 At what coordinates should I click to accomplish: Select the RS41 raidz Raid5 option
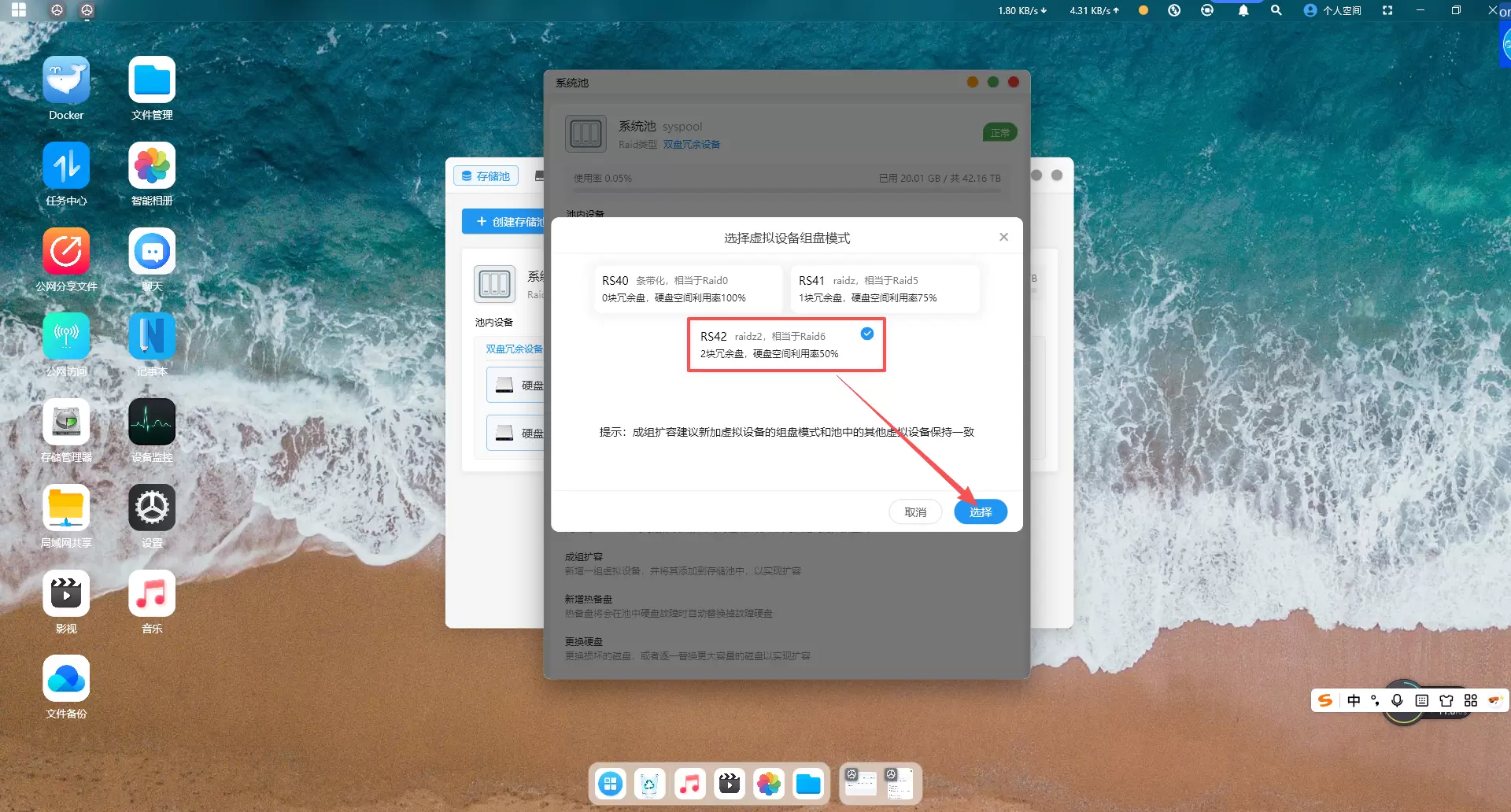pyautogui.click(x=884, y=289)
